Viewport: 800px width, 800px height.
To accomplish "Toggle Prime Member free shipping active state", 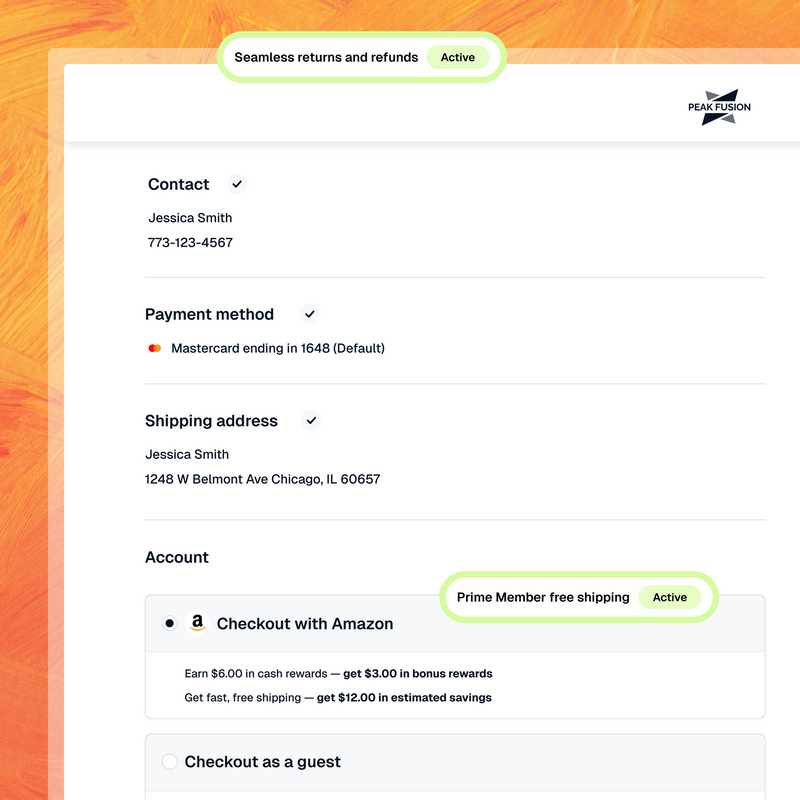I will [543, 597].
